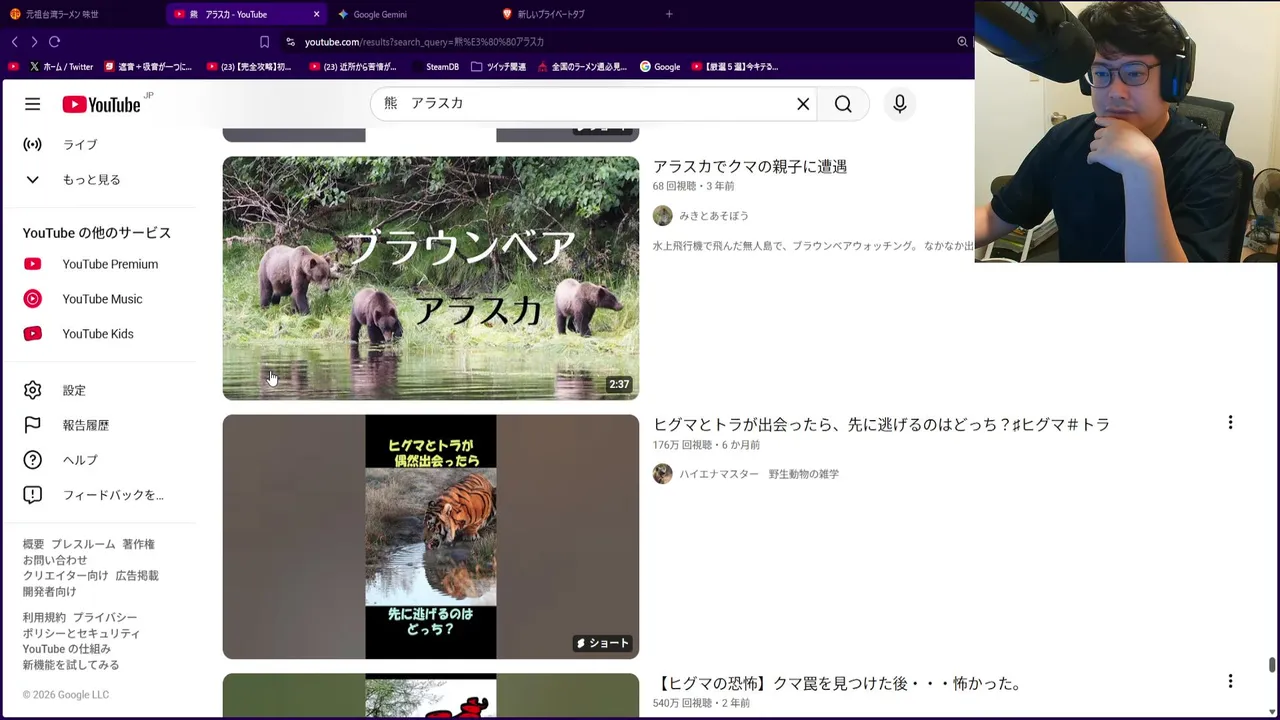
Task: Reload the page with the refresh icon
Action: [55, 42]
